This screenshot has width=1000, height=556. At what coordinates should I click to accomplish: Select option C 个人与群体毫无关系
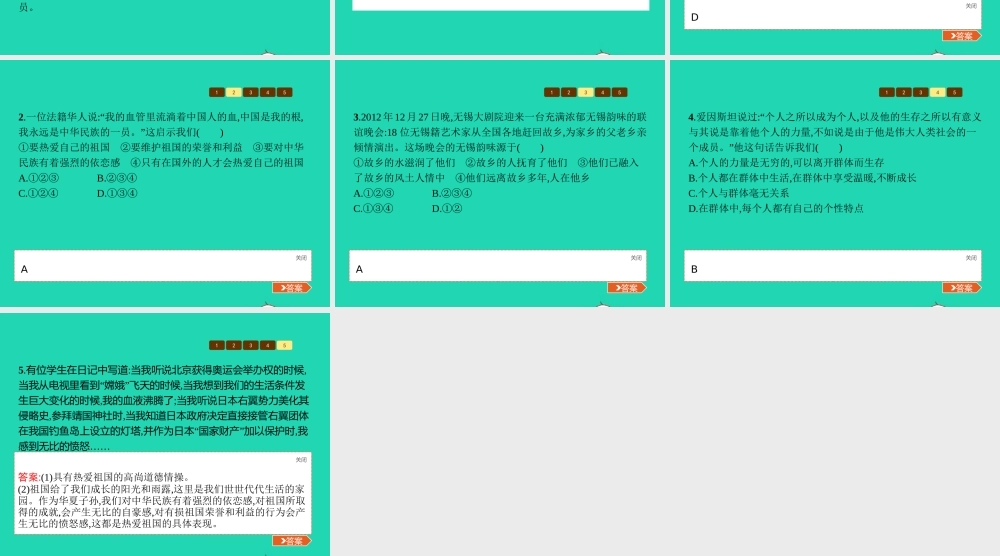tap(739, 193)
